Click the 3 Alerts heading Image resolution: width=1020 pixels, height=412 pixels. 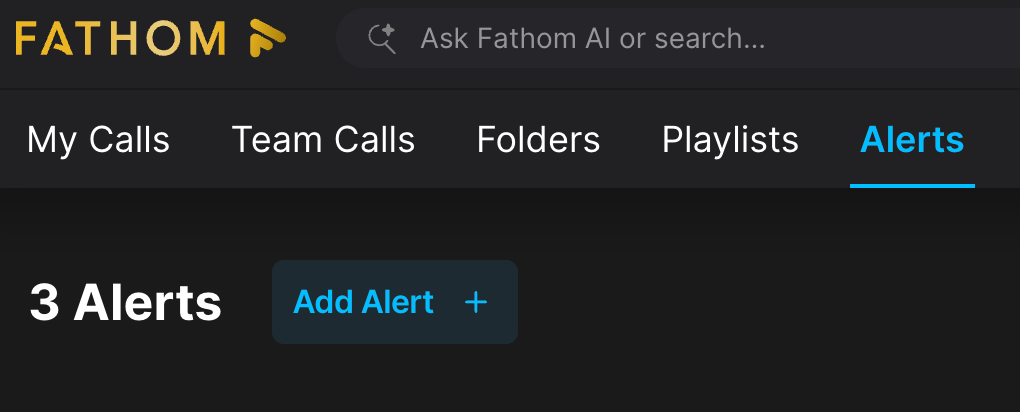point(125,302)
